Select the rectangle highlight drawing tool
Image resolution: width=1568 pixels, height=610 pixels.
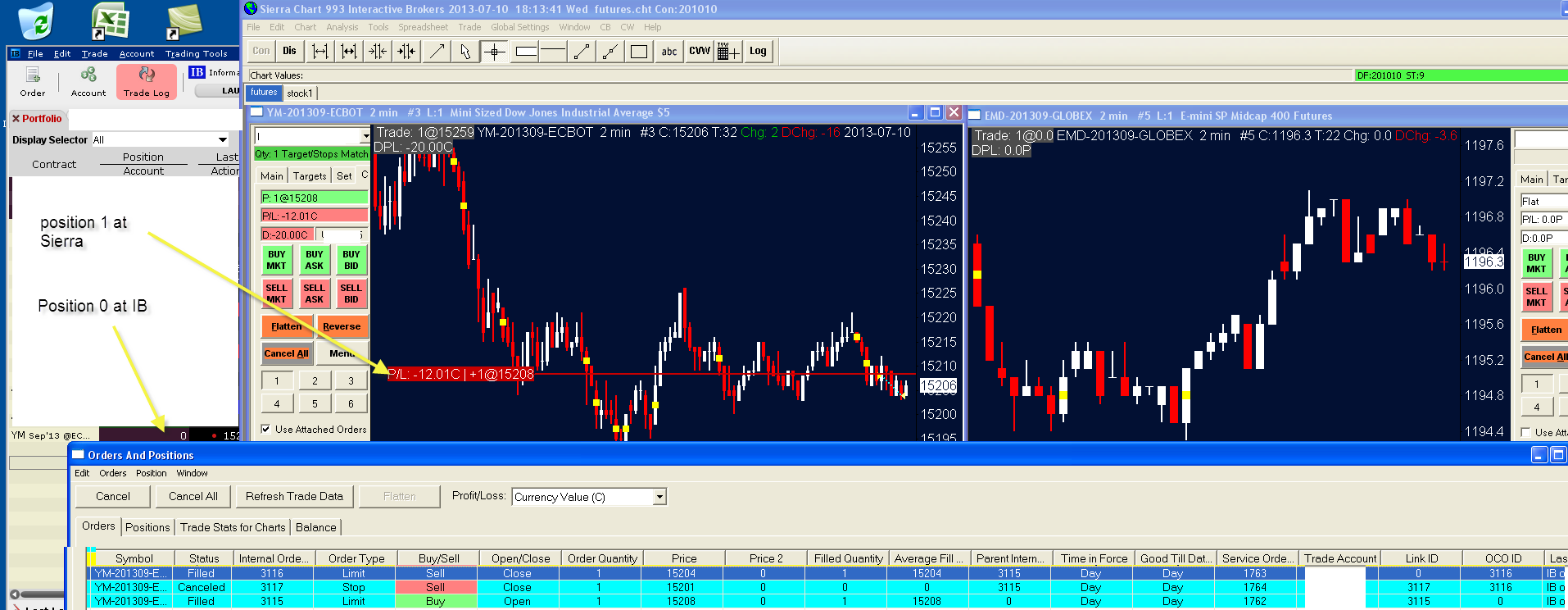click(x=526, y=52)
